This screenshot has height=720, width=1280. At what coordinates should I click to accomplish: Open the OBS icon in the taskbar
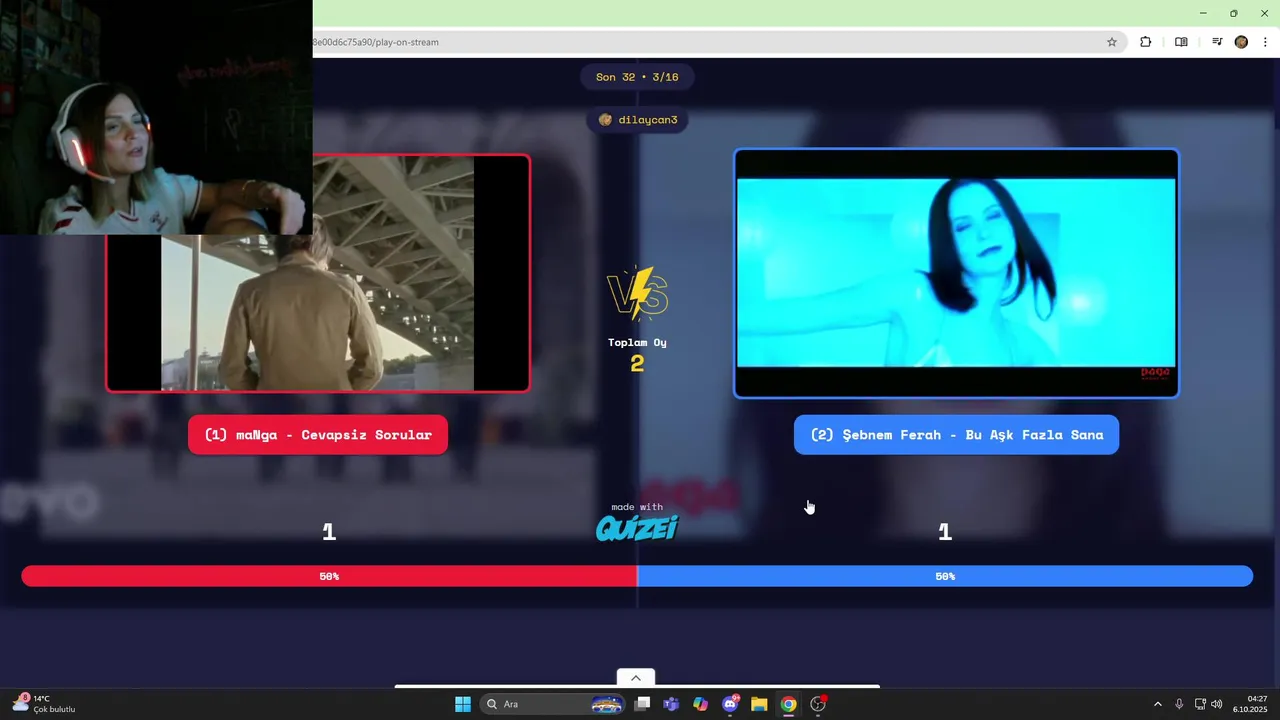[x=818, y=704]
